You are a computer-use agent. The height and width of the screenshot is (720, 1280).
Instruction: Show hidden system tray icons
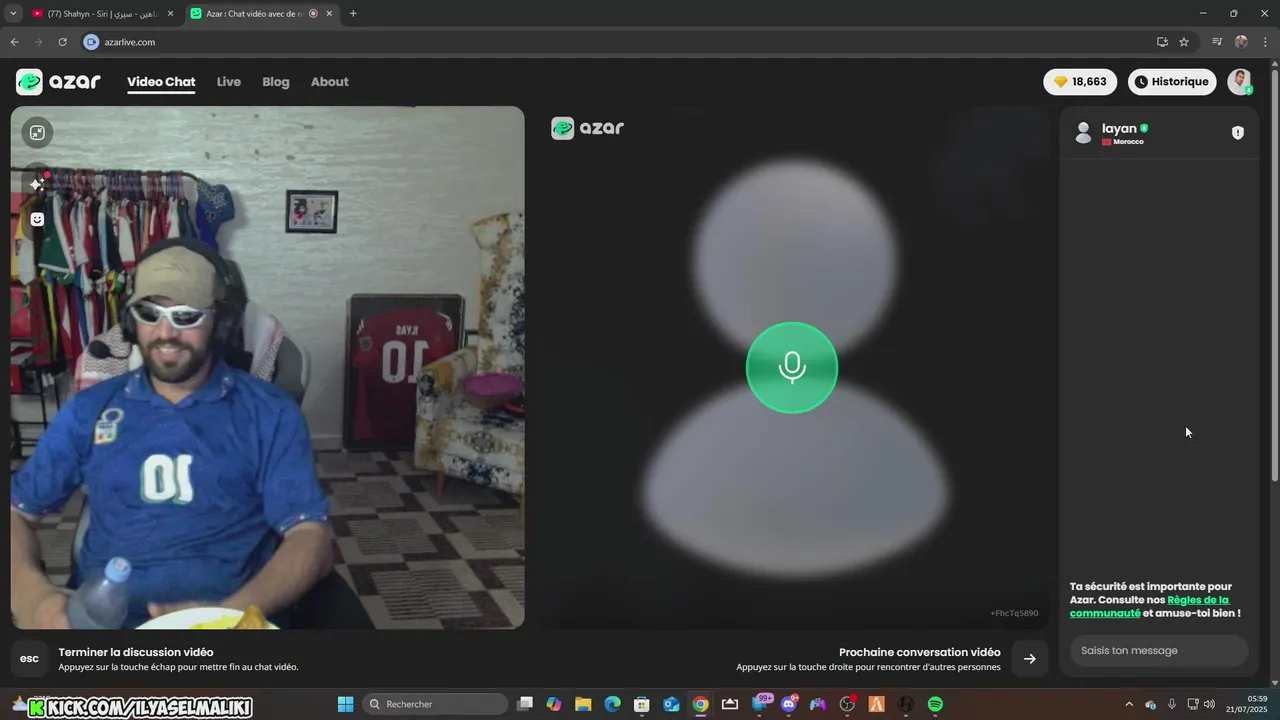click(x=1129, y=704)
